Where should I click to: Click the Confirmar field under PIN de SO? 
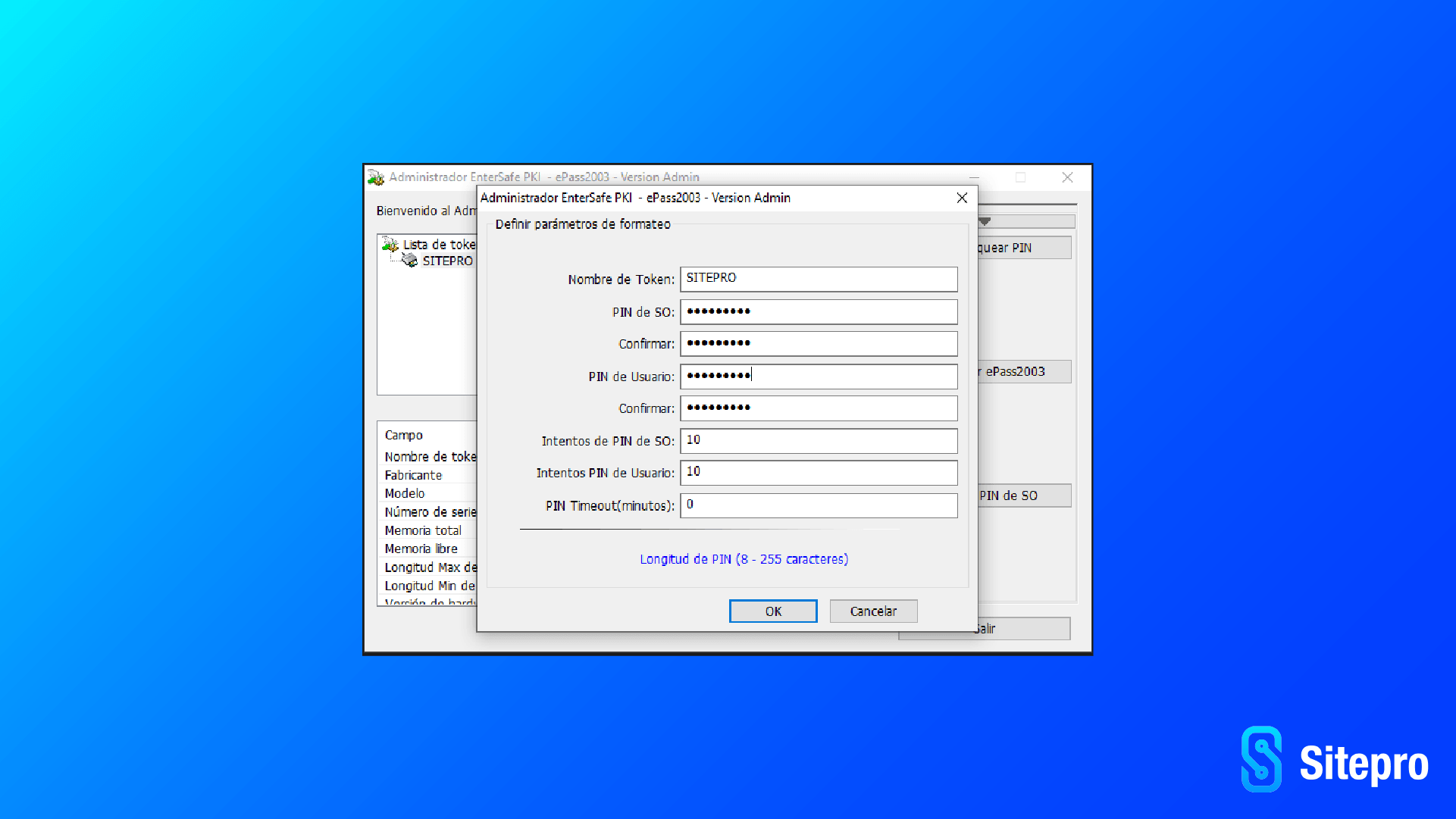point(819,343)
